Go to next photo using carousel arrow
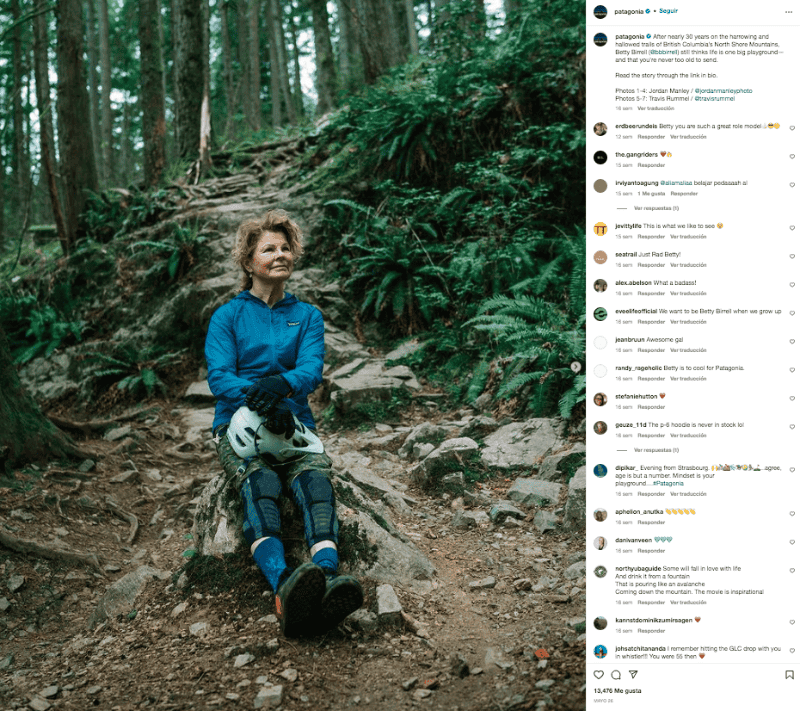This screenshot has height=711, width=800. tap(575, 367)
